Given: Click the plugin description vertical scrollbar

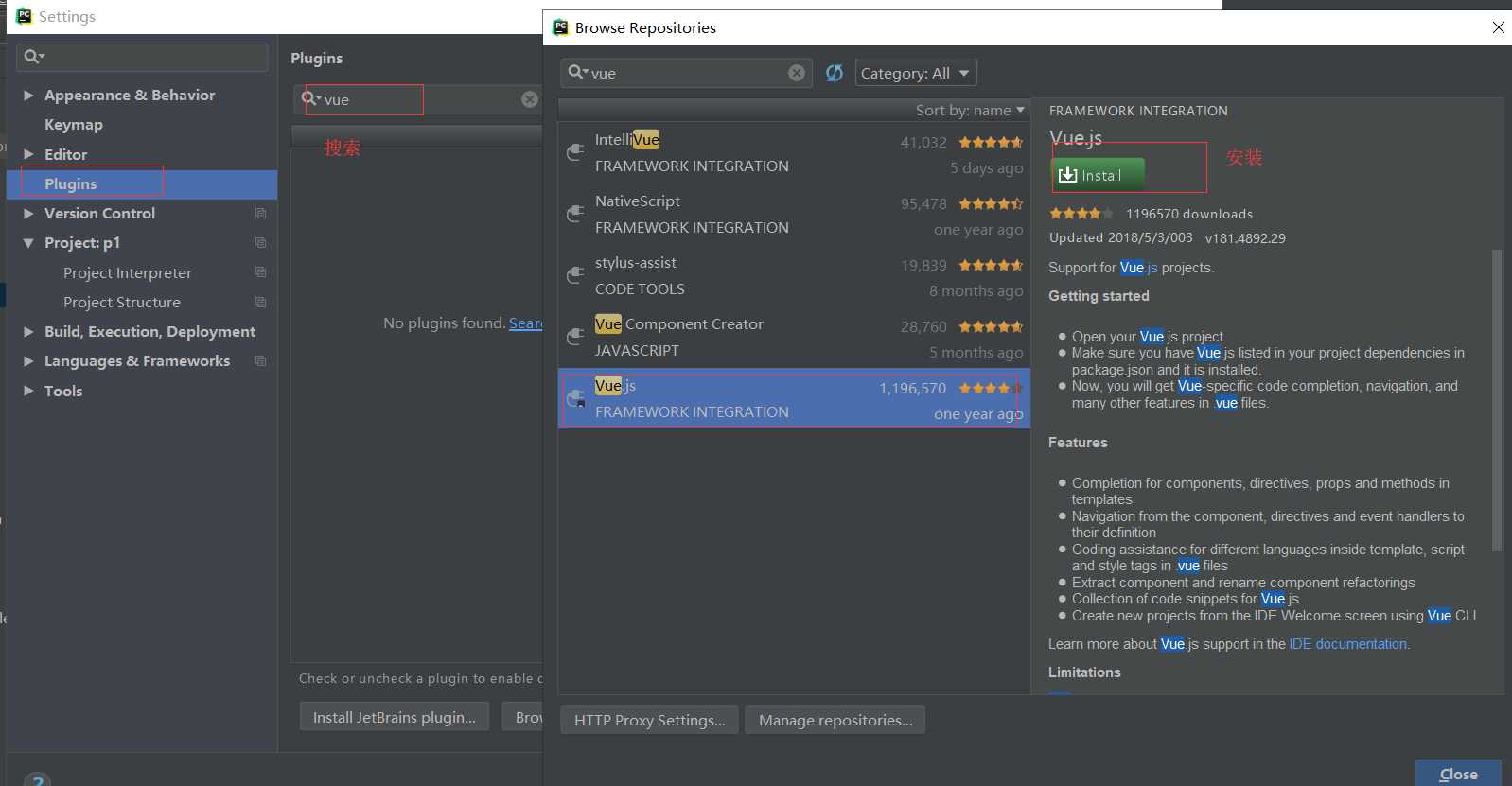Looking at the screenshot, I should coord(1496,399).
